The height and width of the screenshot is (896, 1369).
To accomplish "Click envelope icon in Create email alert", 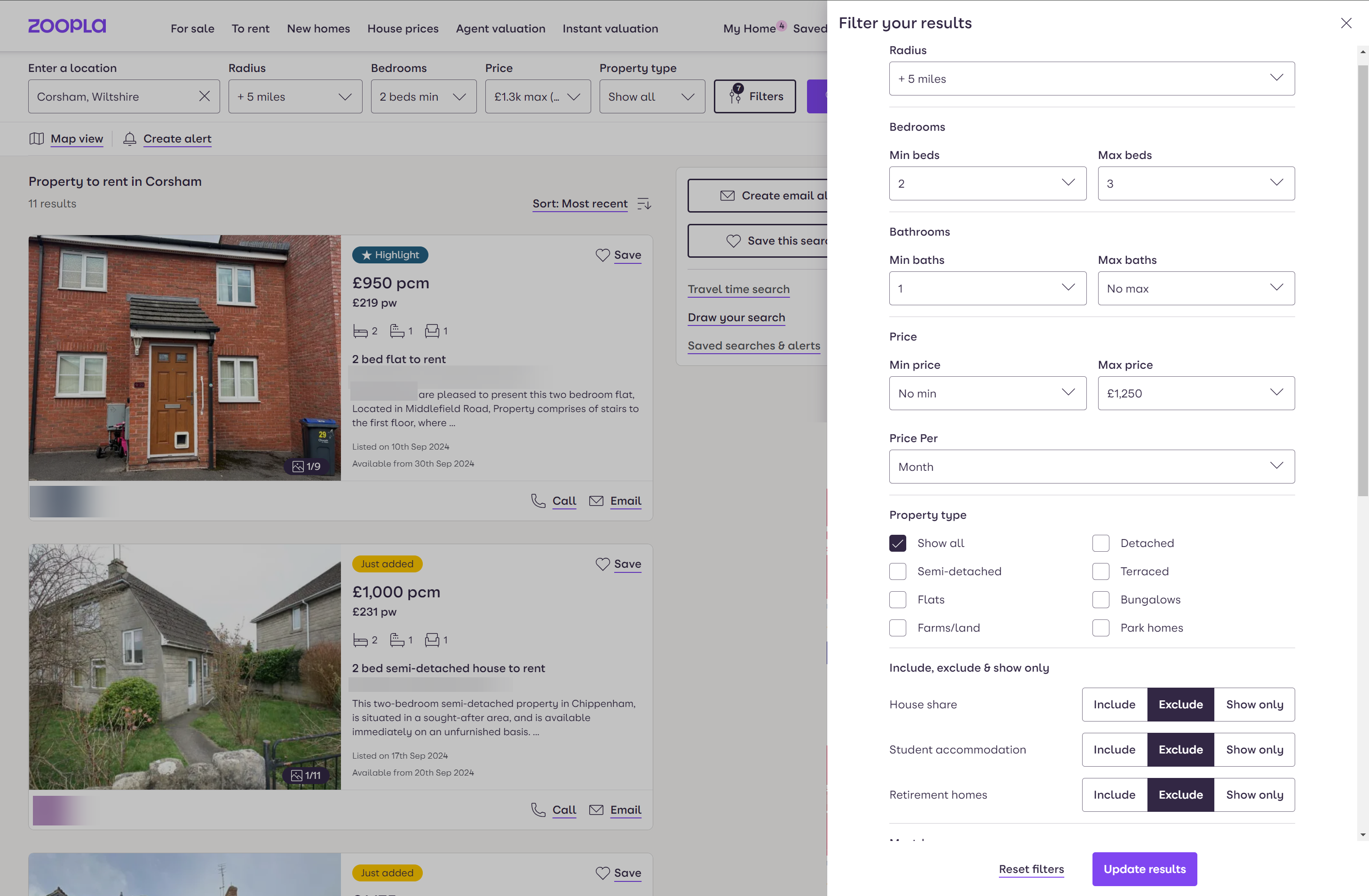I will coord(727,196).
